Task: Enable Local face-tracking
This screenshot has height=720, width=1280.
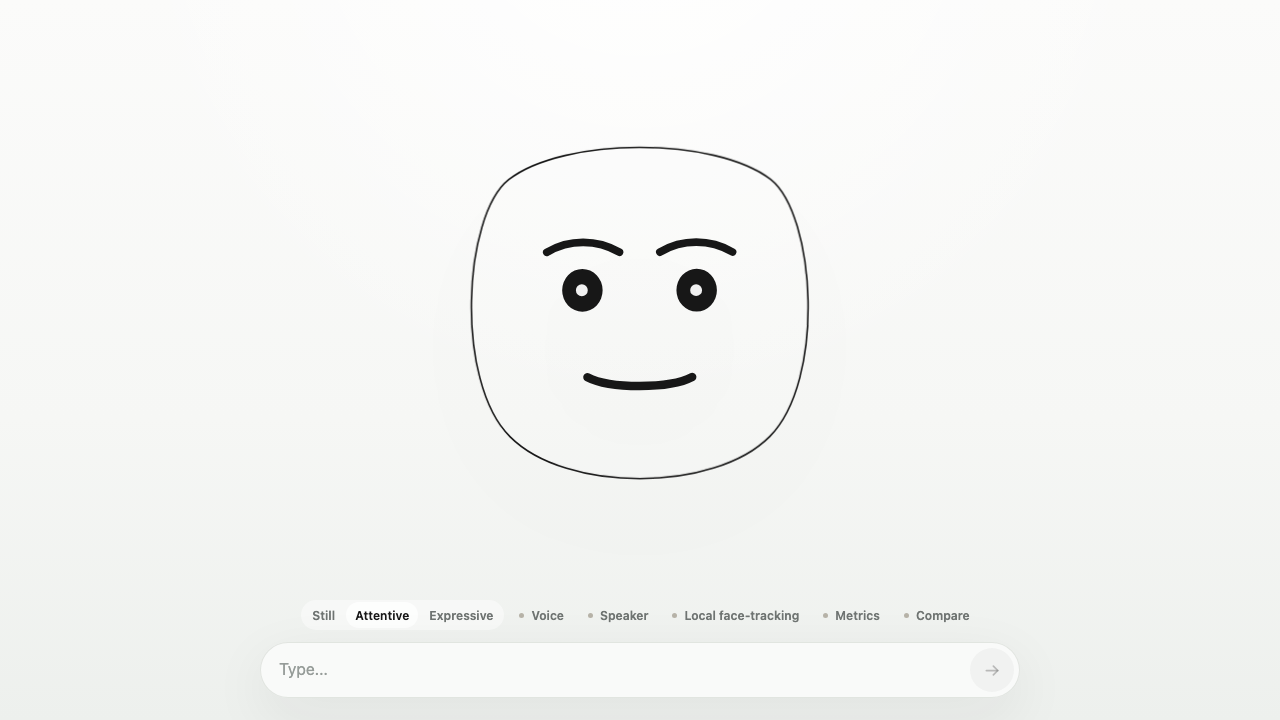Action: point(735,616)
